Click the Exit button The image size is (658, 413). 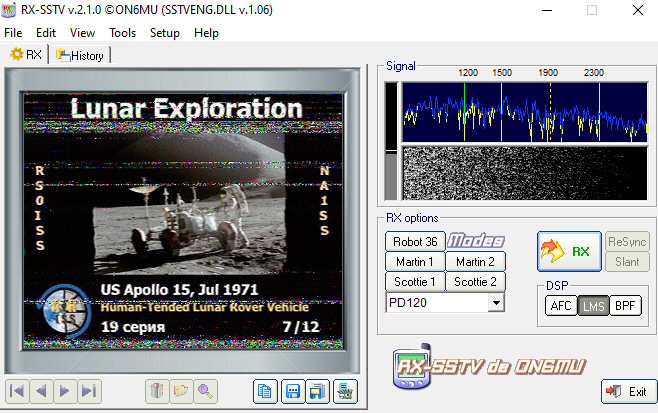(629, 391)
